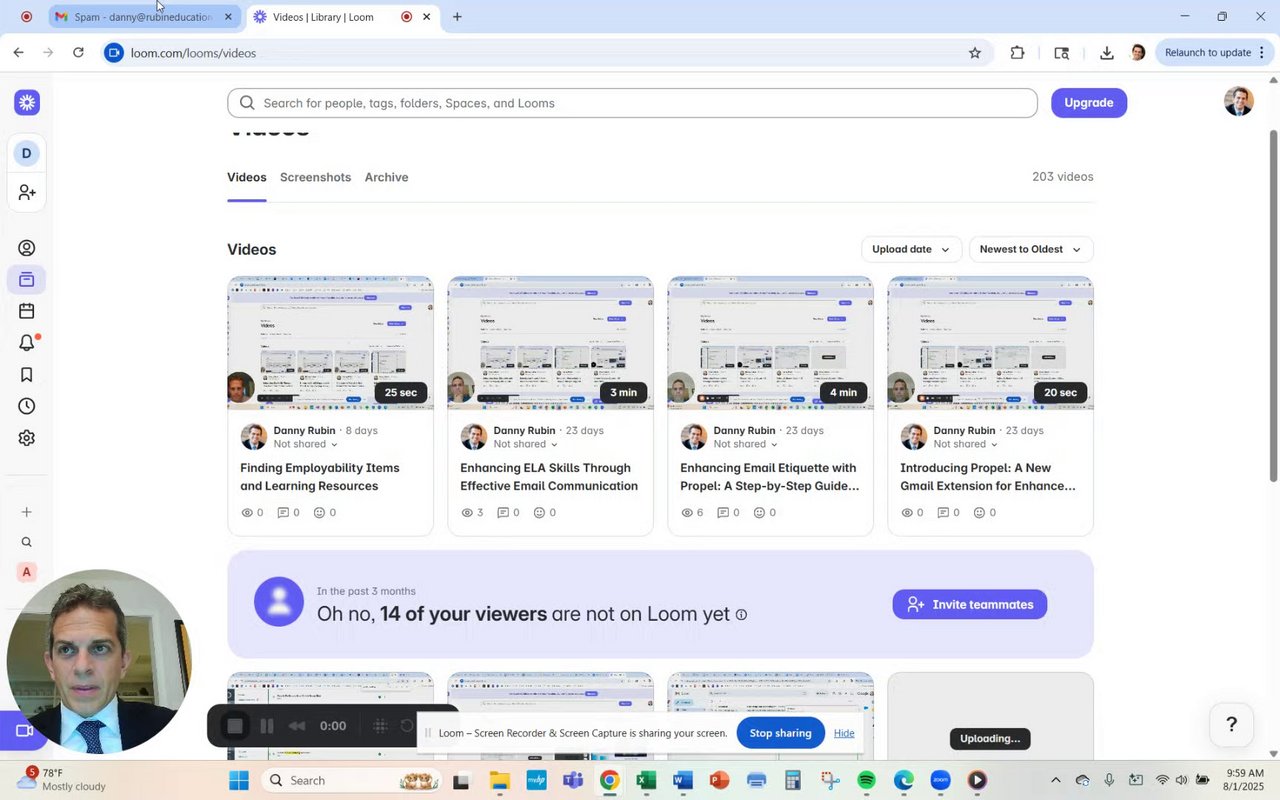The image size is (1280, 800).
Task: Expand 'Not shared' on Enhancing Email Etiquette video
Action: click(x=746, y=444)
